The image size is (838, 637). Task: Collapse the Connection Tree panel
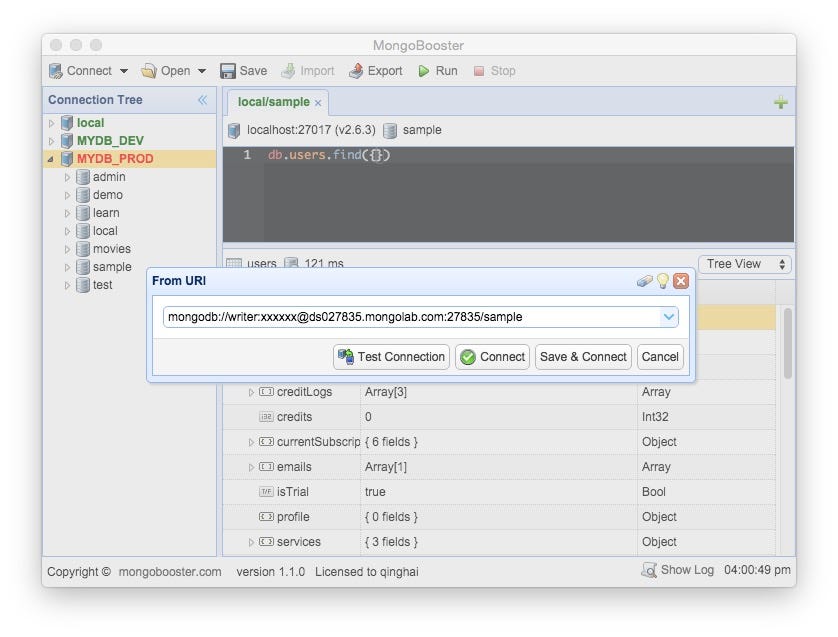click(x=203, y=100)
